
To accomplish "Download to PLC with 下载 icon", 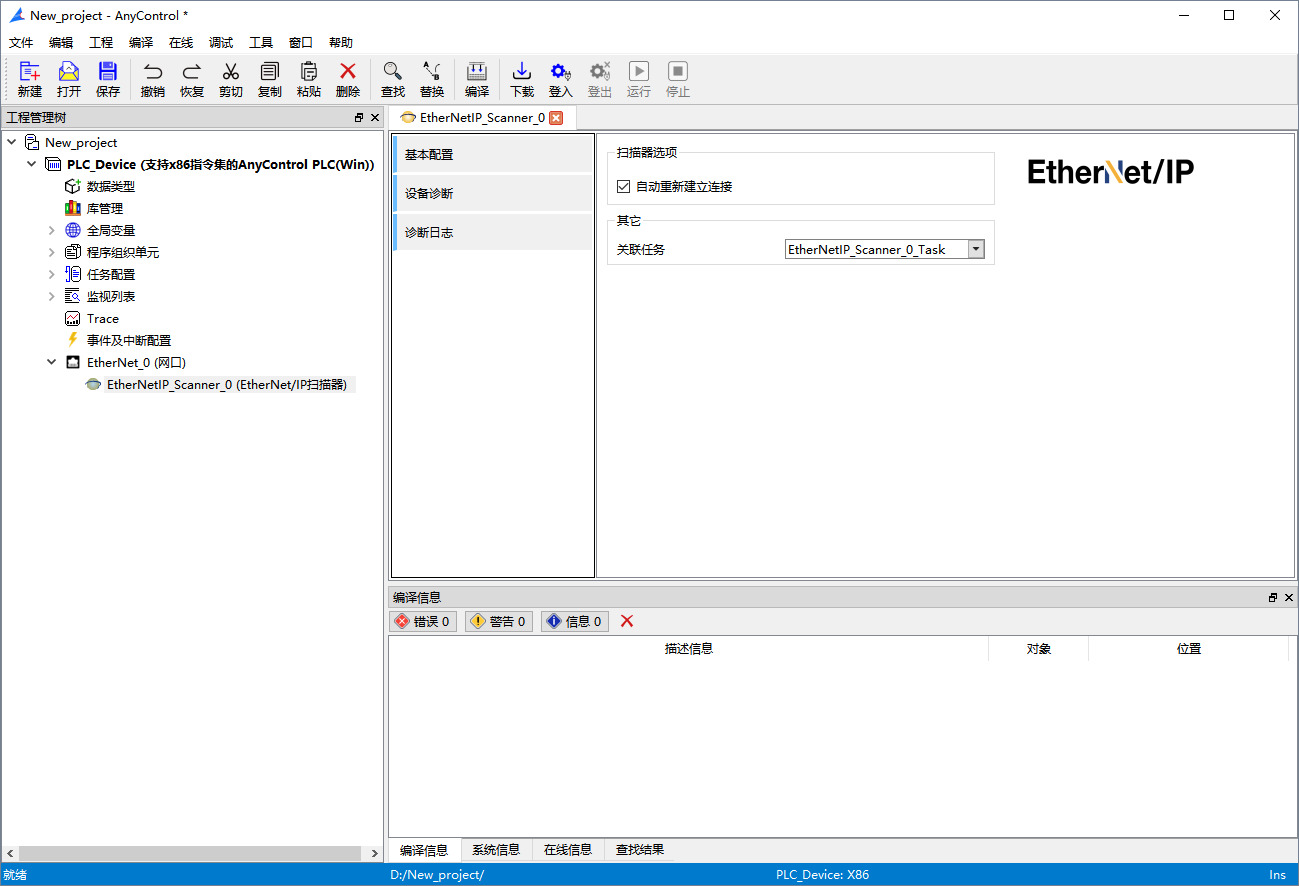I will point(522,79).
